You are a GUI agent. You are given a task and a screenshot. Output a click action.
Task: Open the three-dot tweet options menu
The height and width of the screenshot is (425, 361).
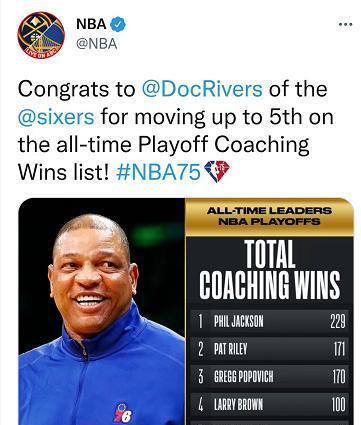(x=345, y=24)
